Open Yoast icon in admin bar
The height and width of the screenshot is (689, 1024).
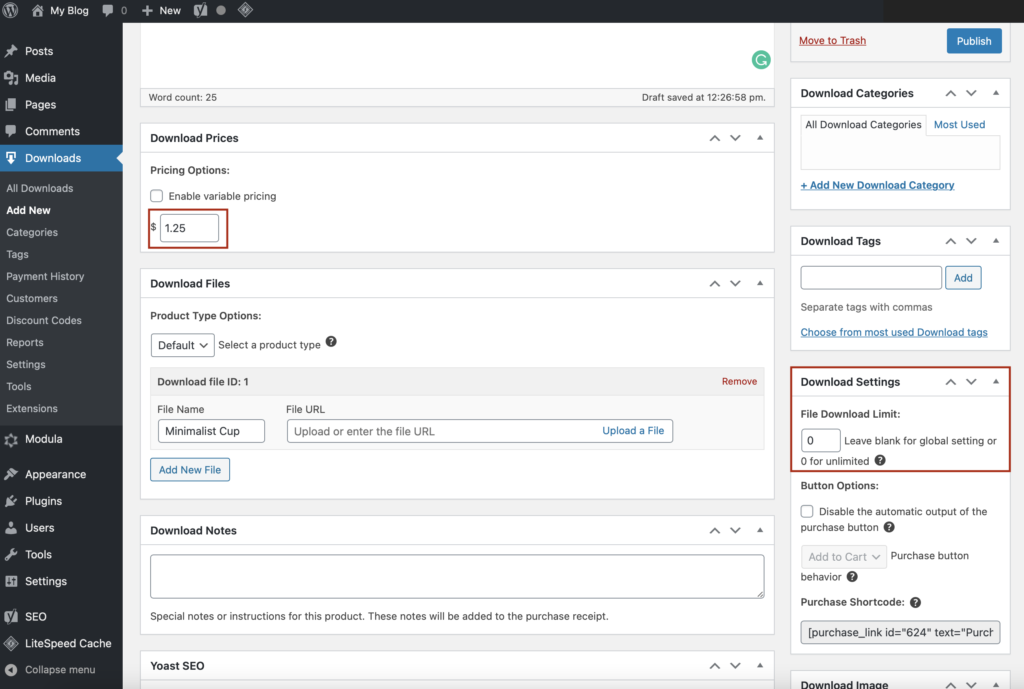[x=200, y=10]
